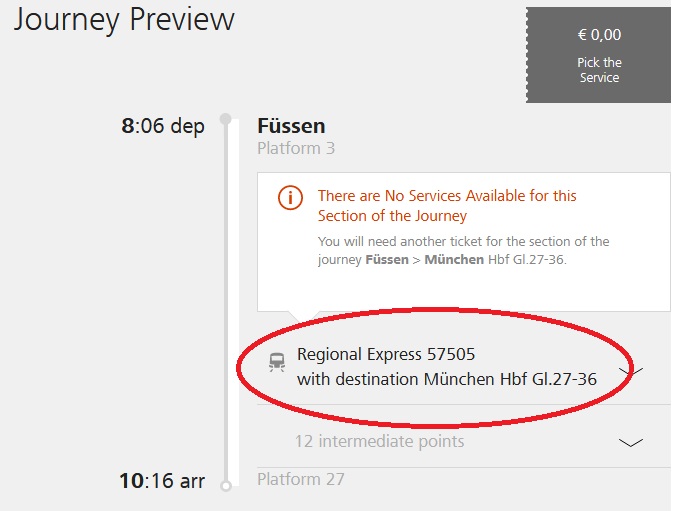The height and width of the screenshot is (511, 674).
Task: Select the Regional Express 57505 train row
Action: click(x=464, y=367)
